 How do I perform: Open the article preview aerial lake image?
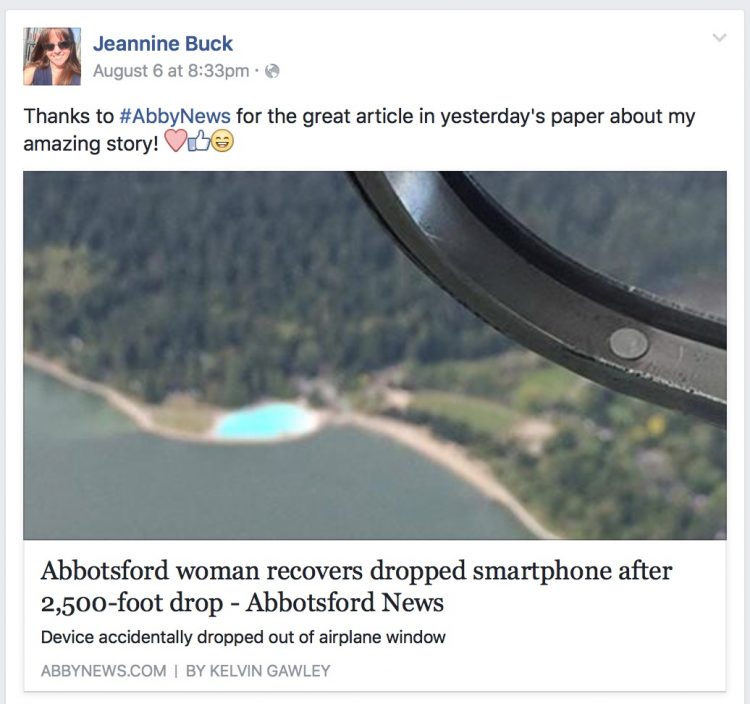pos(375,355)
